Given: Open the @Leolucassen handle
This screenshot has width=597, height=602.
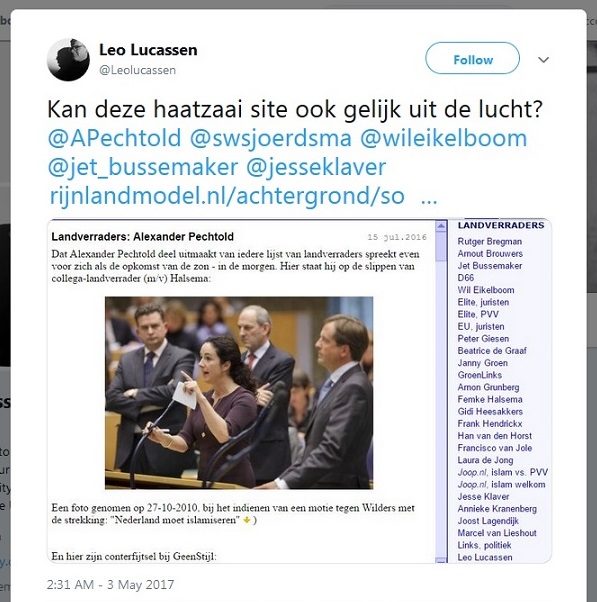Looking at the screenshot, I should 137,70.
